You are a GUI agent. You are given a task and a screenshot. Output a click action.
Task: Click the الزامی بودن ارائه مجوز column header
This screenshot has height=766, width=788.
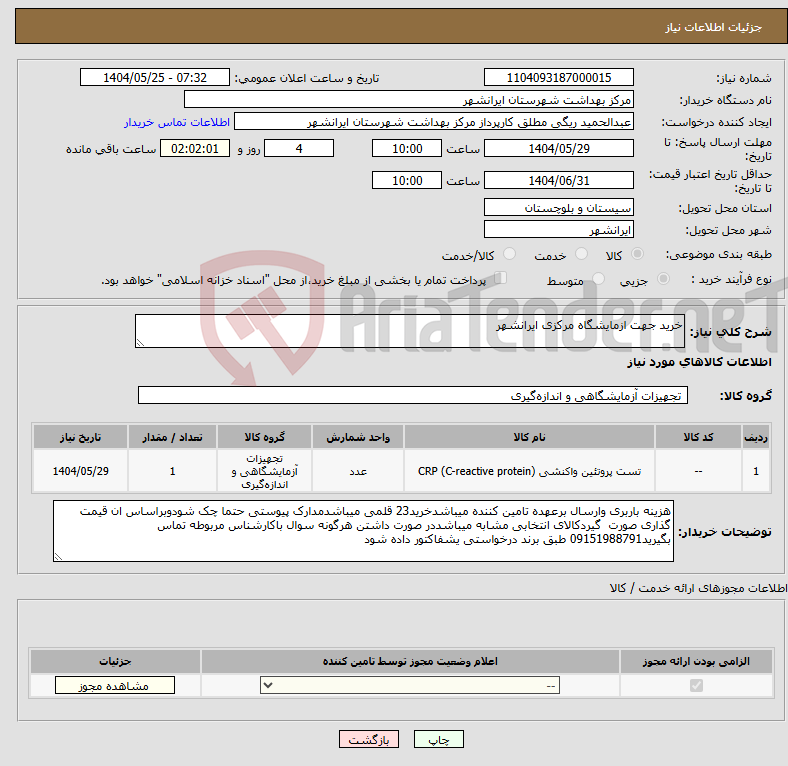[x=696, y=661]
